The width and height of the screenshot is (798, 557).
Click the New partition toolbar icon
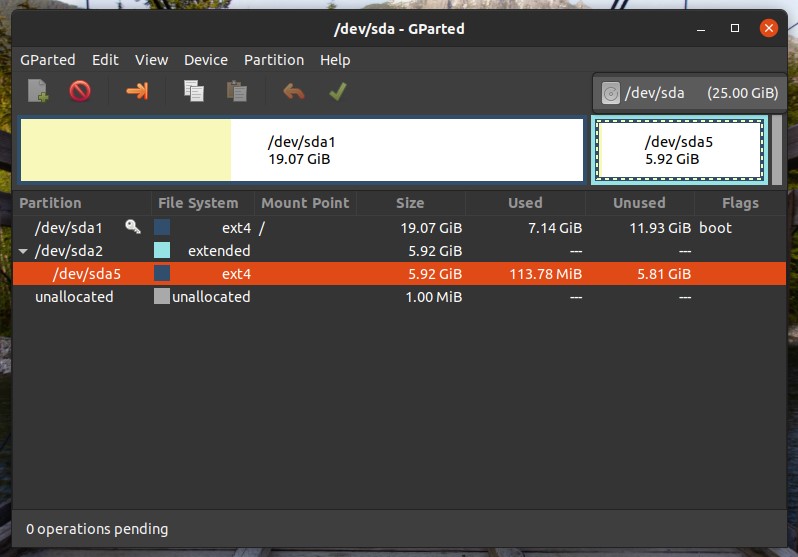tap(38, 92)
